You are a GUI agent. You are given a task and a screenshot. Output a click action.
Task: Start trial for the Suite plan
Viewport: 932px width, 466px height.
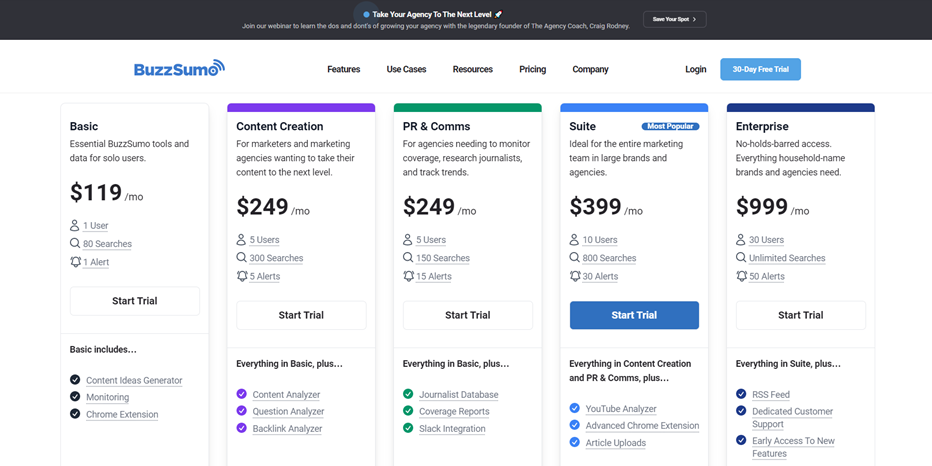click(634, 315)
